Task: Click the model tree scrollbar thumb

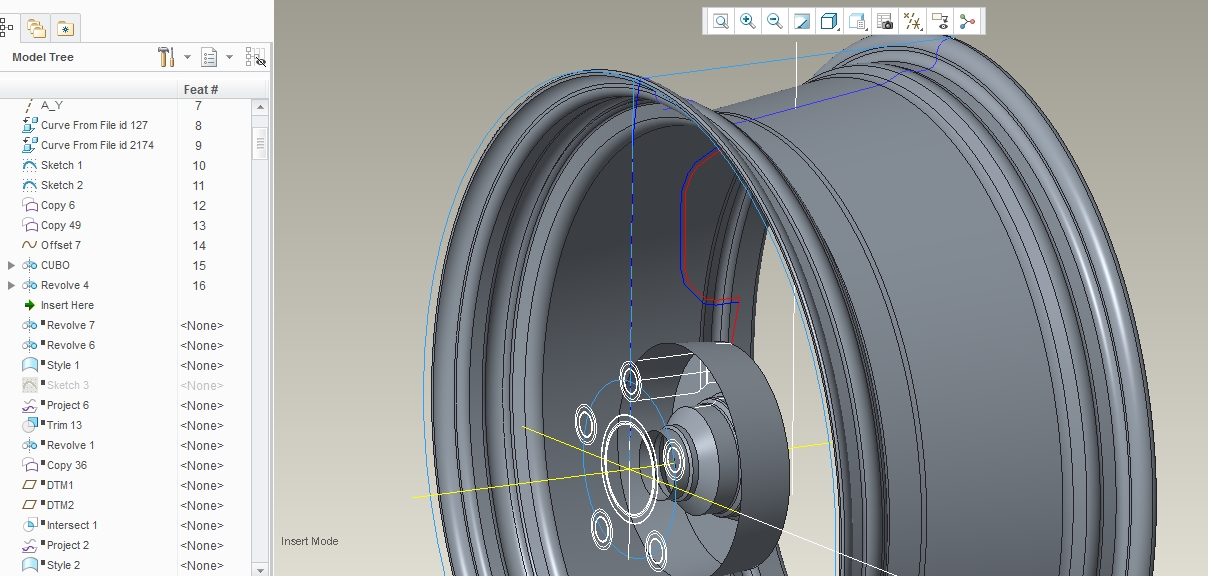Action: pyautogui.click(x=261, y=142)
